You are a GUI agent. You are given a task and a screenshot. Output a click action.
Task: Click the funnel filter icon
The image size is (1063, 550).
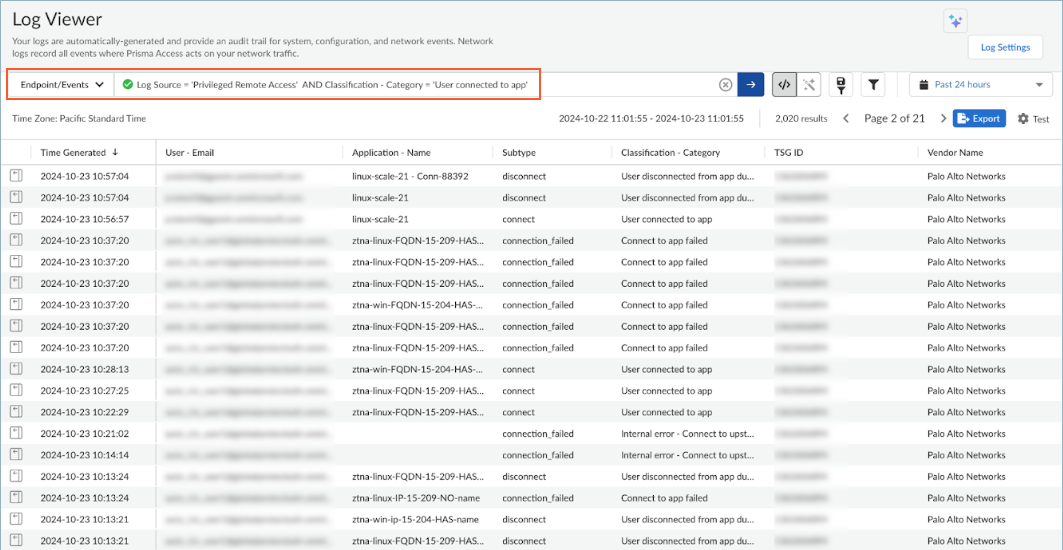[x=873, y=85]
